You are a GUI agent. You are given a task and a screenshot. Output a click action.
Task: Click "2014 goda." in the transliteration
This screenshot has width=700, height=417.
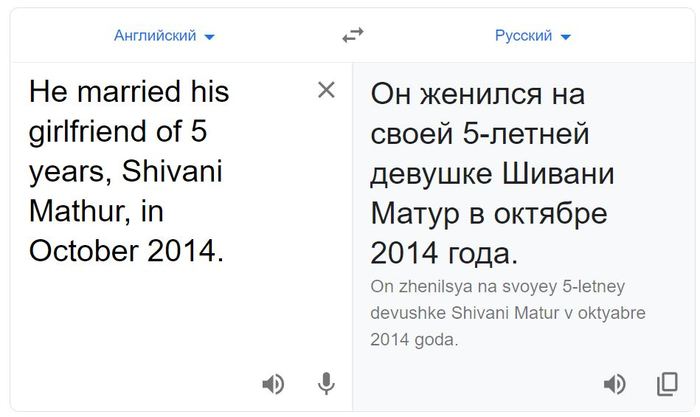click(x=414, y=340)
